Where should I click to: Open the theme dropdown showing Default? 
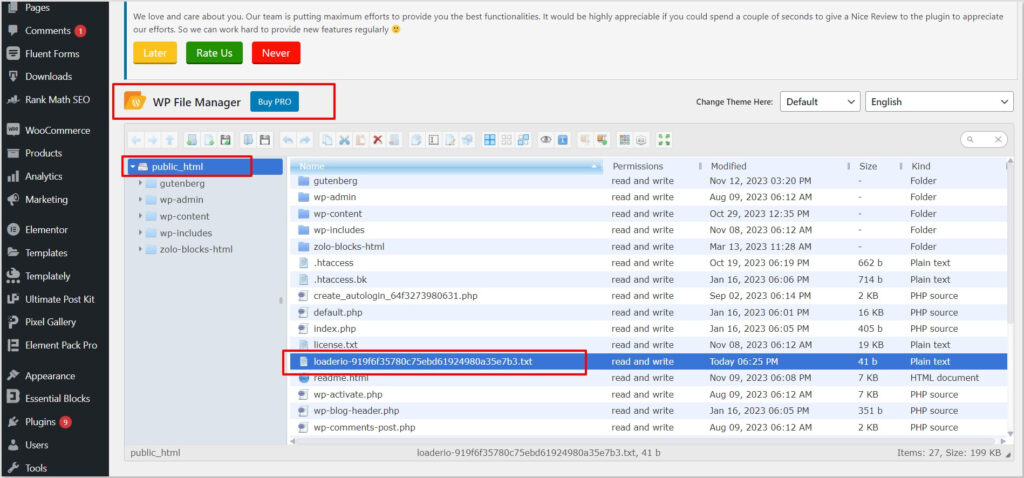pyautogui.click(x=820, y=102)
